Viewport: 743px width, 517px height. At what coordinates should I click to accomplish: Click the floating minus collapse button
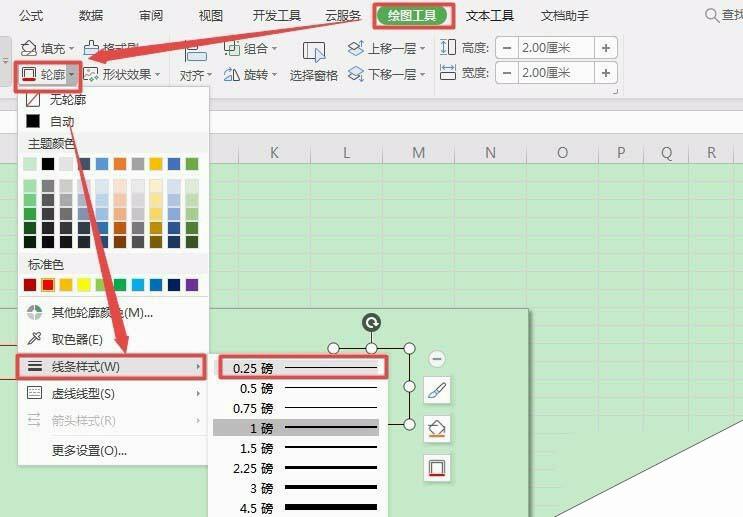437,359
